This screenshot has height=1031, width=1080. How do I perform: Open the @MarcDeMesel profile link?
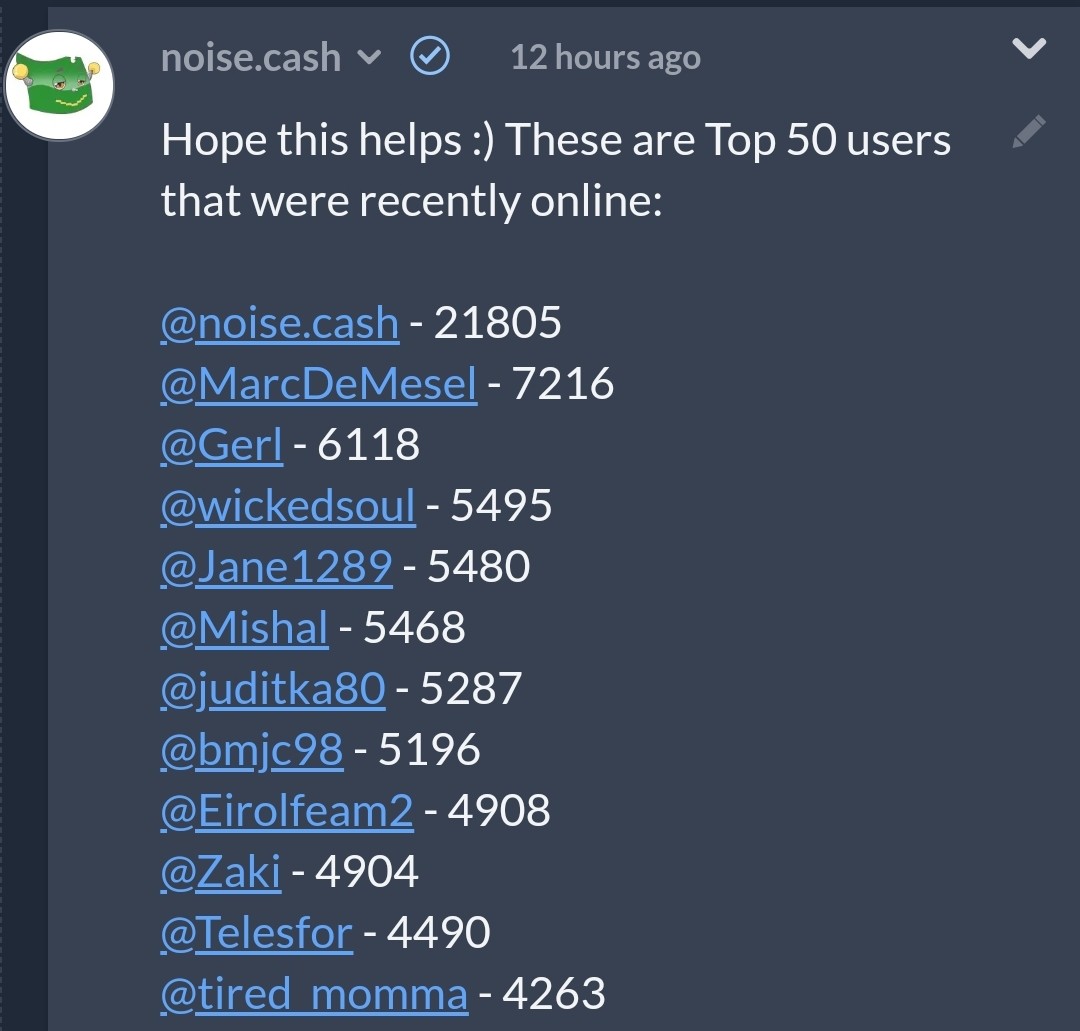pos(319,384)
